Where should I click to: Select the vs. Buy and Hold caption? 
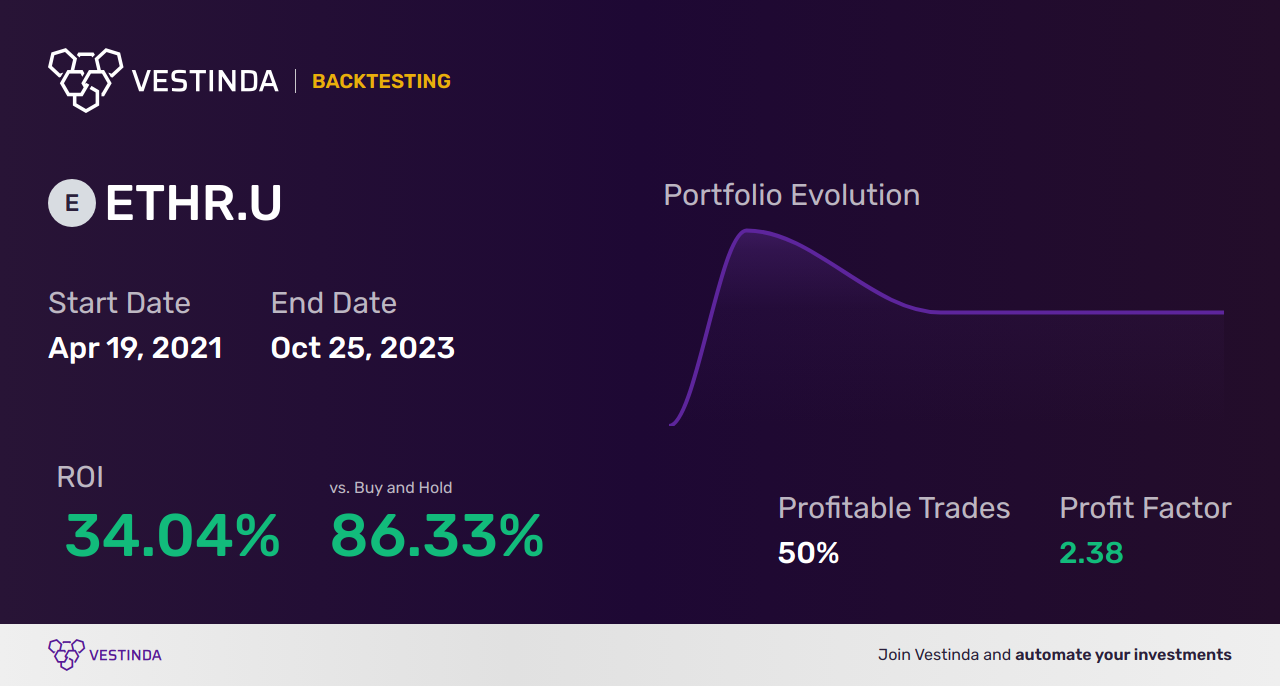tap(391, 488)
